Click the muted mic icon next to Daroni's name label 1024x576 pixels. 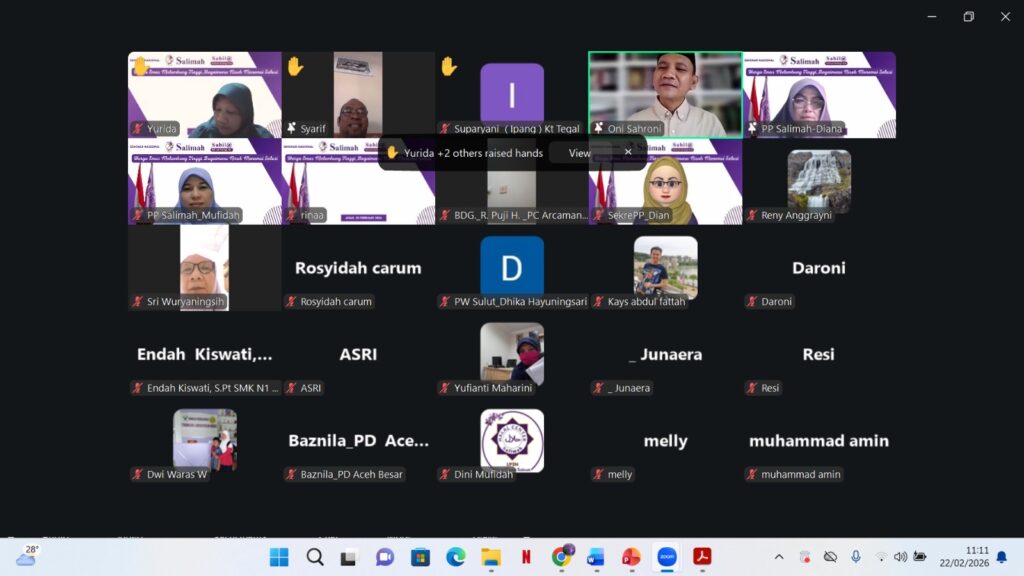[x=752, y=301]
